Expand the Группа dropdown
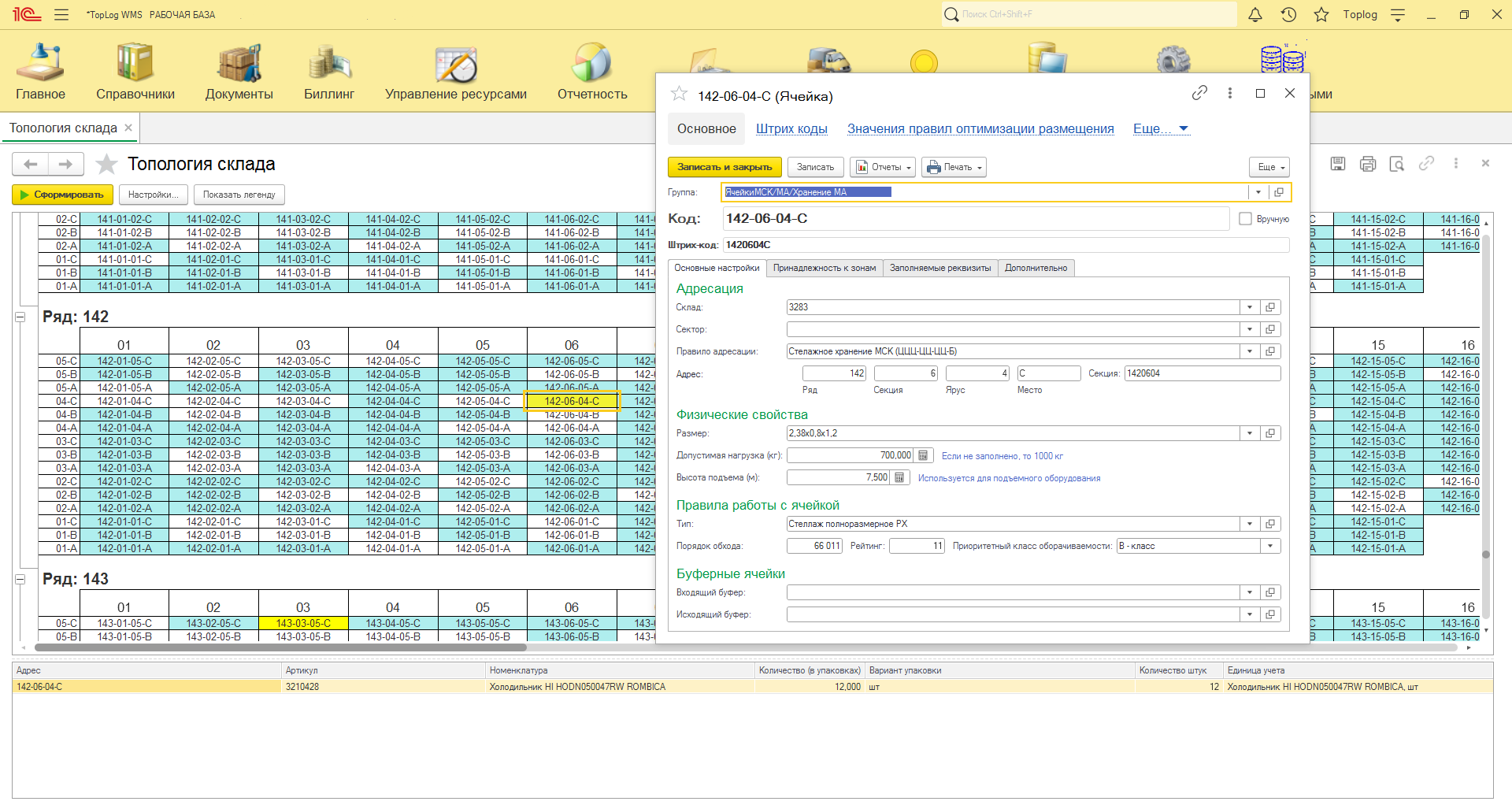Viewport: 1512px width, 805px height. [1258, 192]
